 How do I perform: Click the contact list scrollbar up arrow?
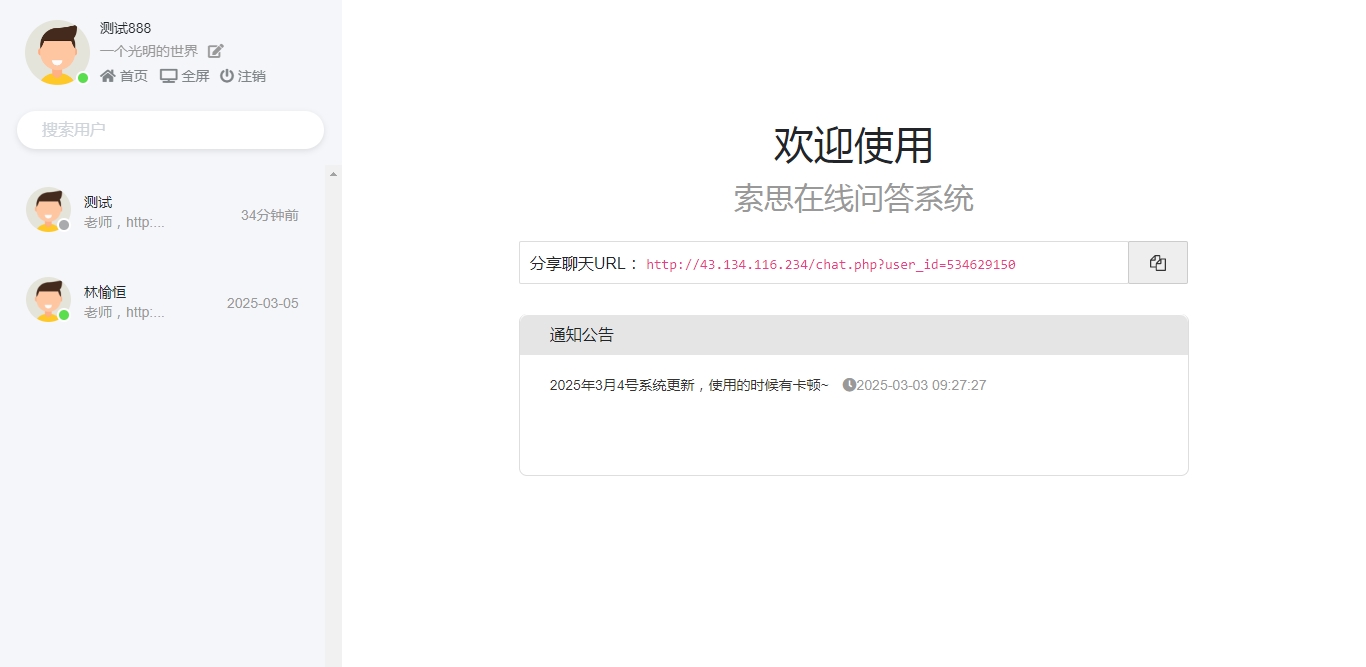pyautogui.click(x=333, y=174)
